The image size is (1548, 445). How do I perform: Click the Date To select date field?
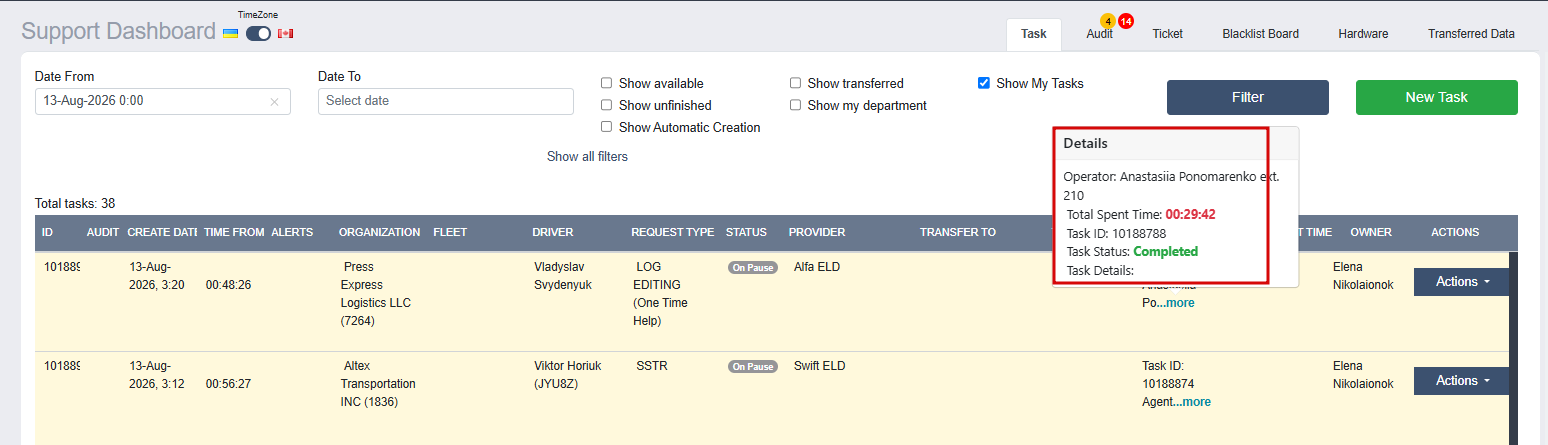(x=446, y=101)
